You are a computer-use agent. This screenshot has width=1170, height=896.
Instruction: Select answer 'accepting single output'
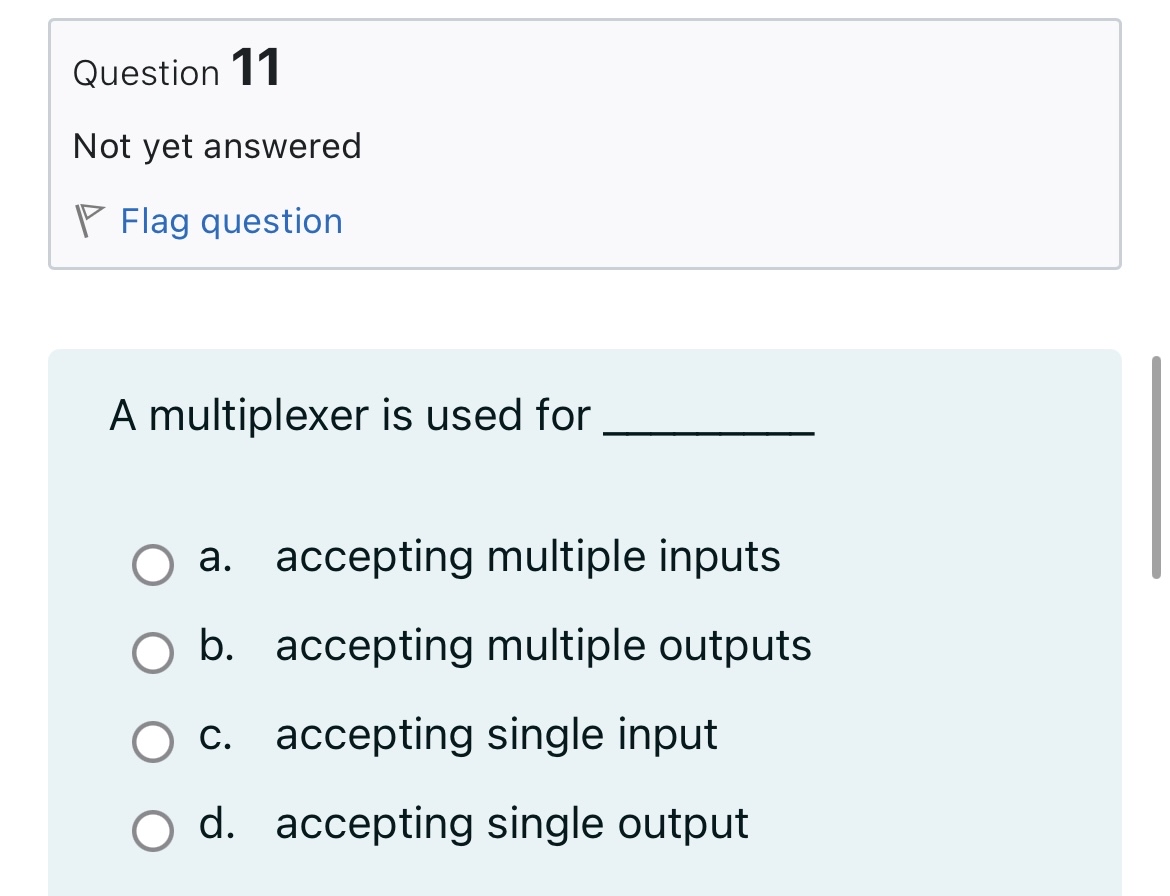[510, 824]
